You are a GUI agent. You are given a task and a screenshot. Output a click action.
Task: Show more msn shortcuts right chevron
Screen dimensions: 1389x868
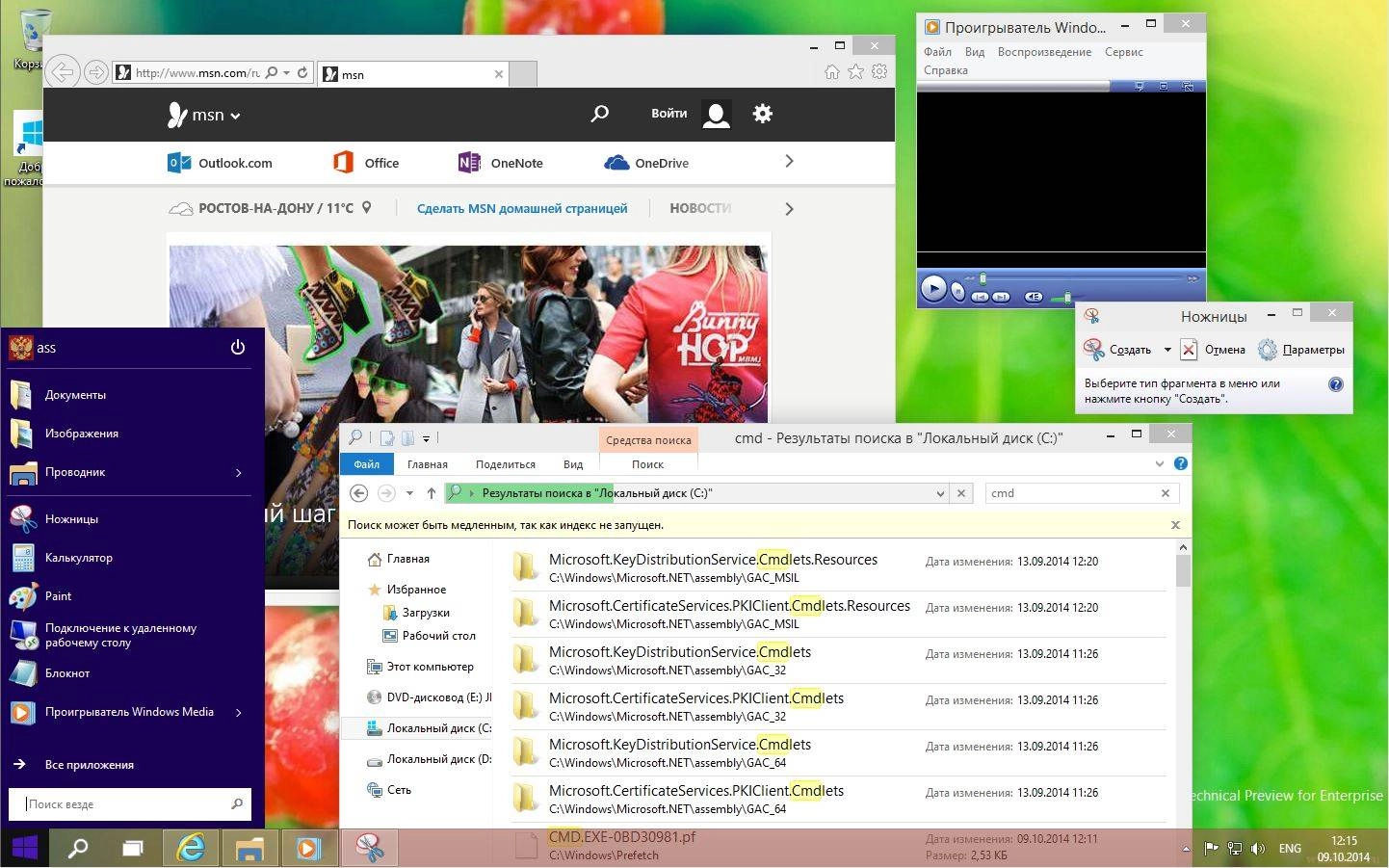tap(789, 161)
